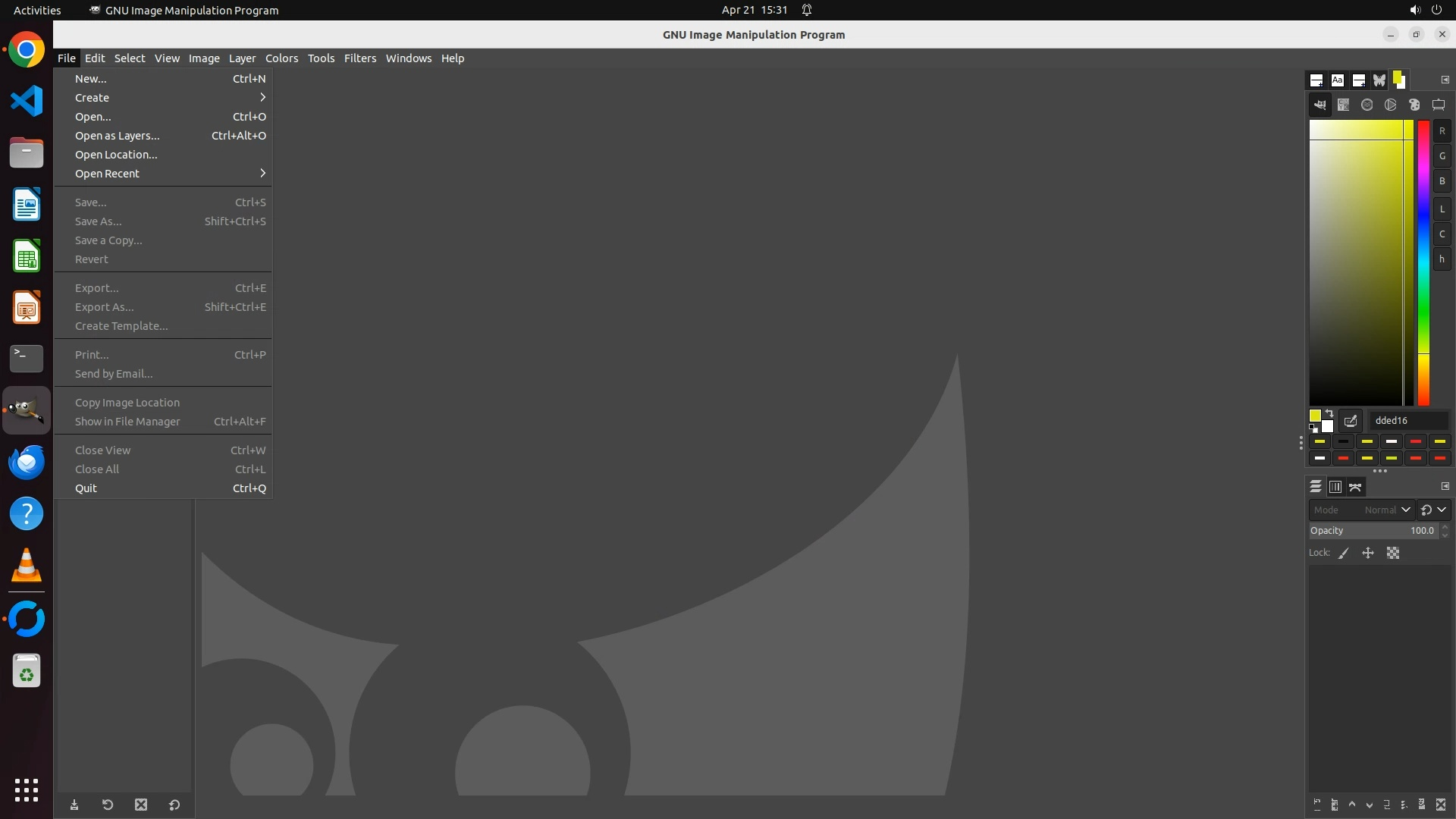Choose Open as Layers from File menu
Screen dimensions: 1456x819
click(118, 136)
